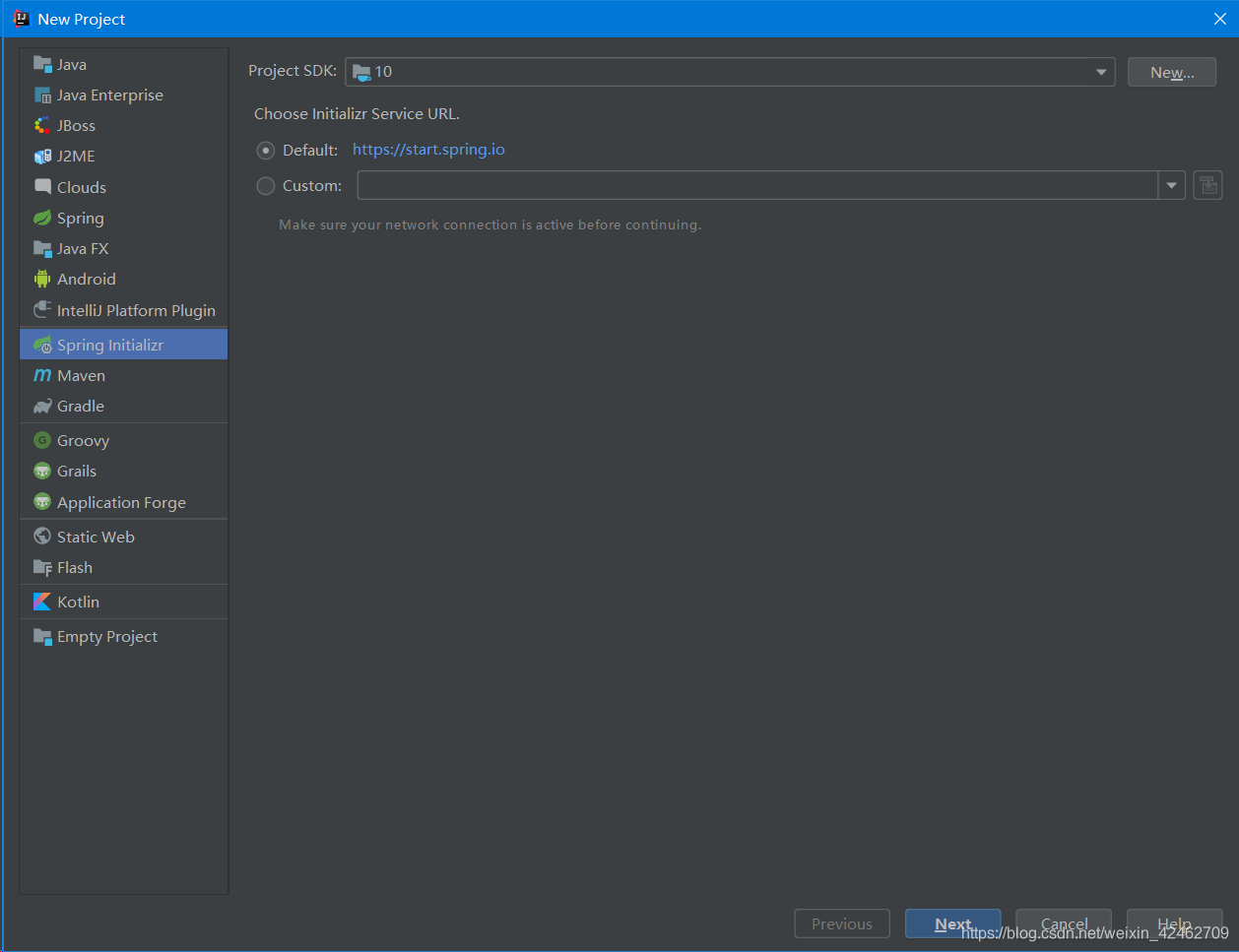Viewport: 1239px width, 952px height.
Task: Click the New... SDK button
Action: tap(1172, 72)
